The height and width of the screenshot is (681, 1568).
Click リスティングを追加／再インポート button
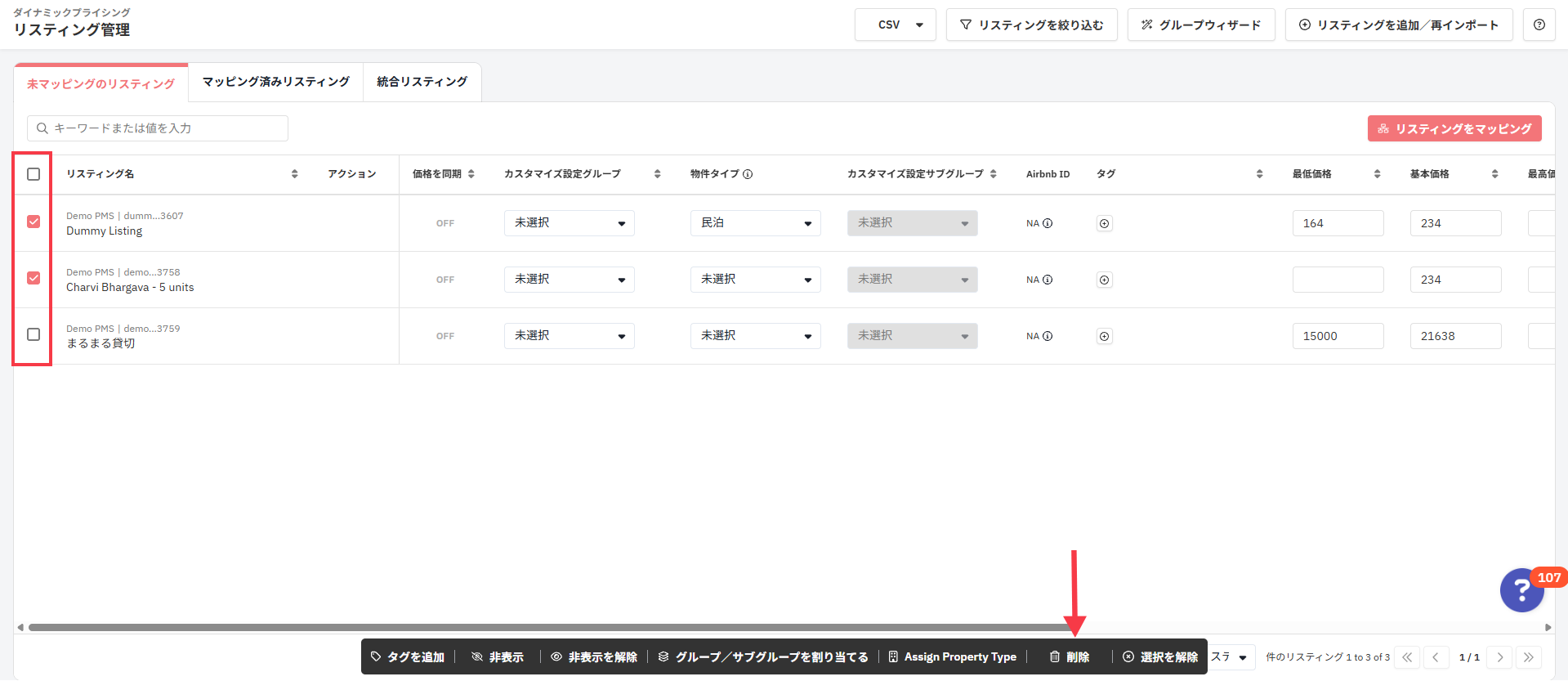click(1399, 25)
